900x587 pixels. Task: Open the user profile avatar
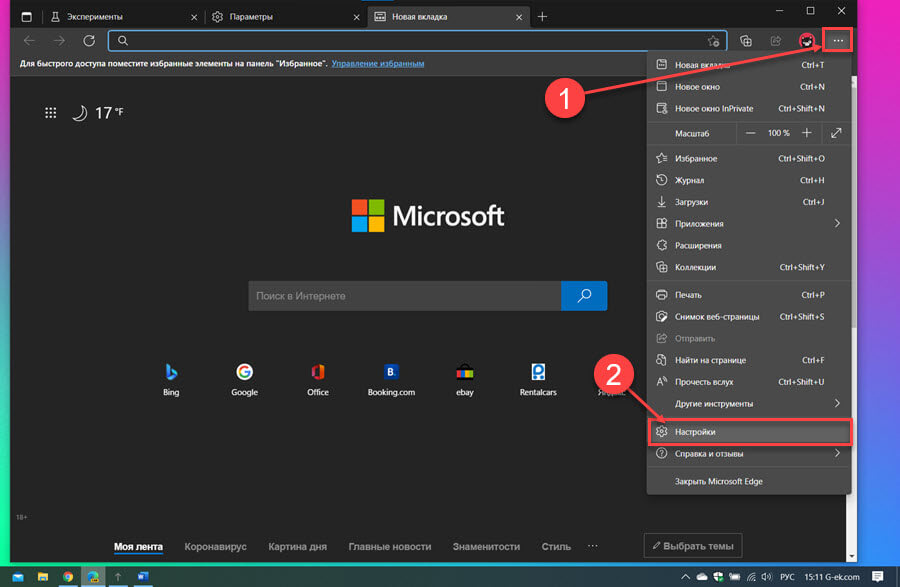tap(807, 41)
